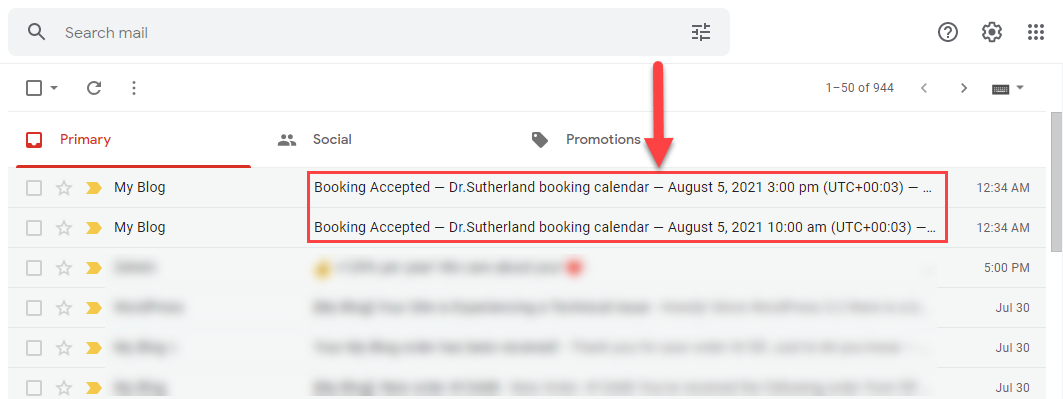Open Booking Accepted email for 3:00 pm
This screenshot has width=1063, height=399.
622,188
